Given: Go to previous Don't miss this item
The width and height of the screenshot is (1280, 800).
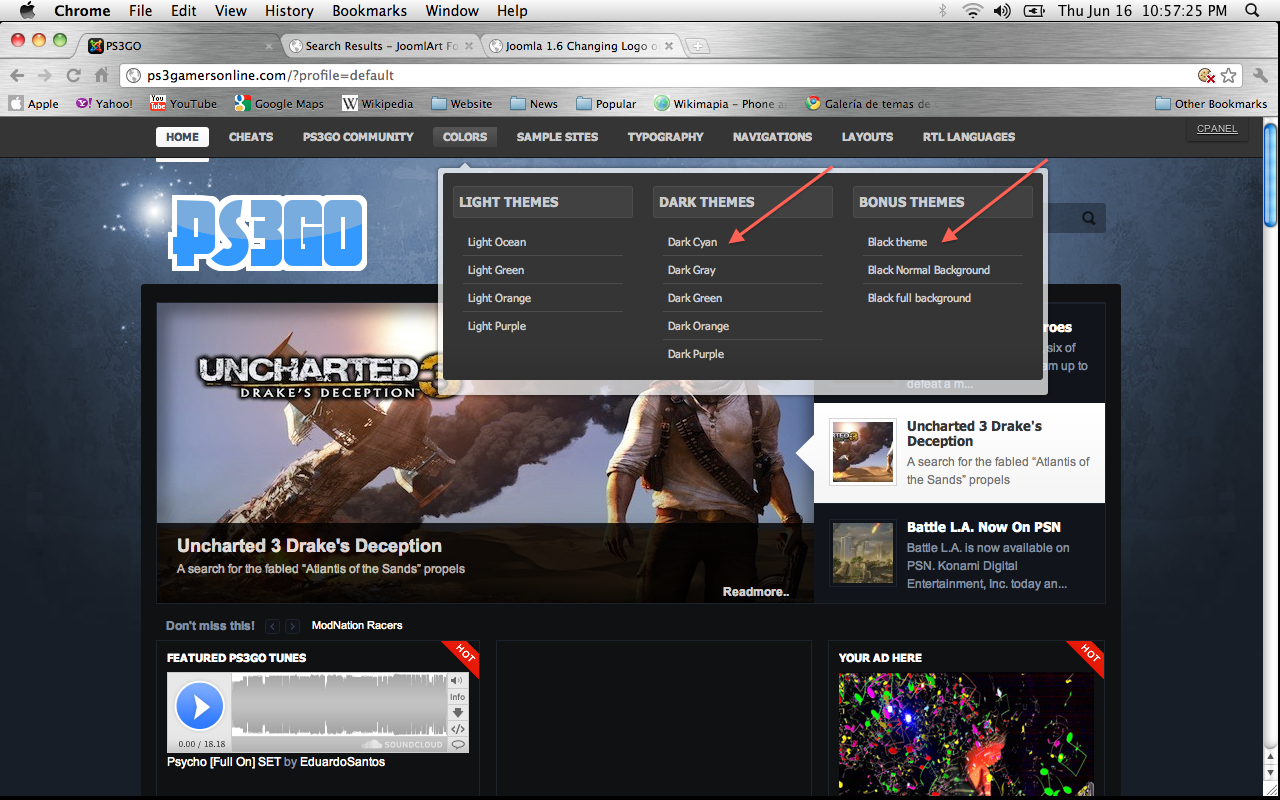Looking at the screenshot, I should 272,626.
